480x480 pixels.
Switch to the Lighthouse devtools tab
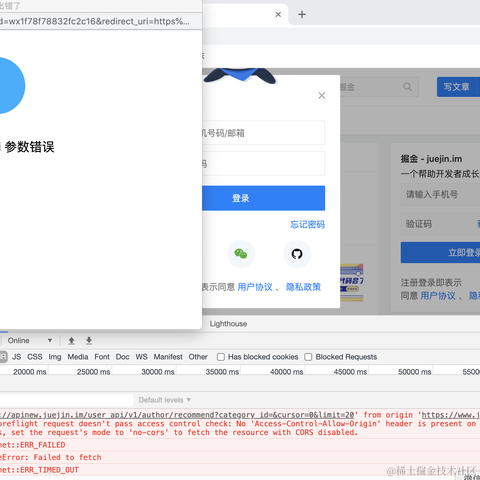pos(228,324)
